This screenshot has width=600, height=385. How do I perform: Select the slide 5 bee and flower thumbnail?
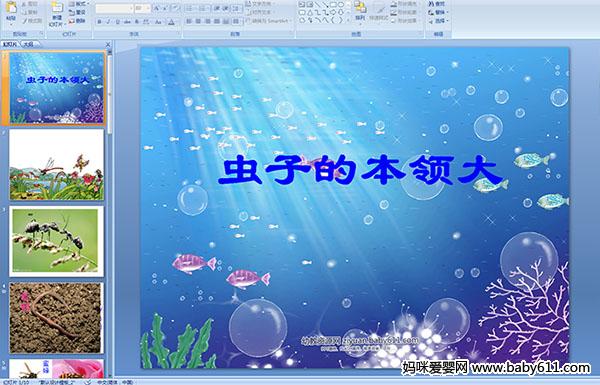click(x=57, y=369)
